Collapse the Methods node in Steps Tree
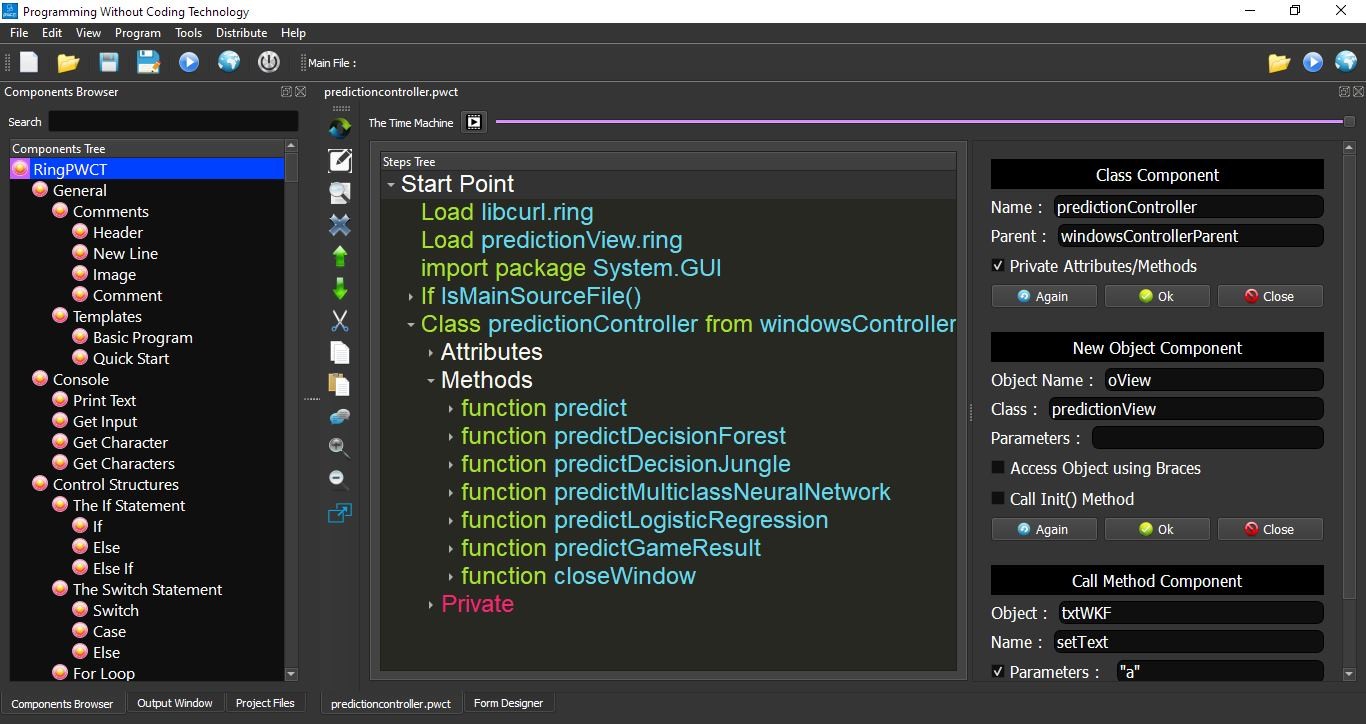This screenshot has width=1366, height=724. tap(432, 380)
